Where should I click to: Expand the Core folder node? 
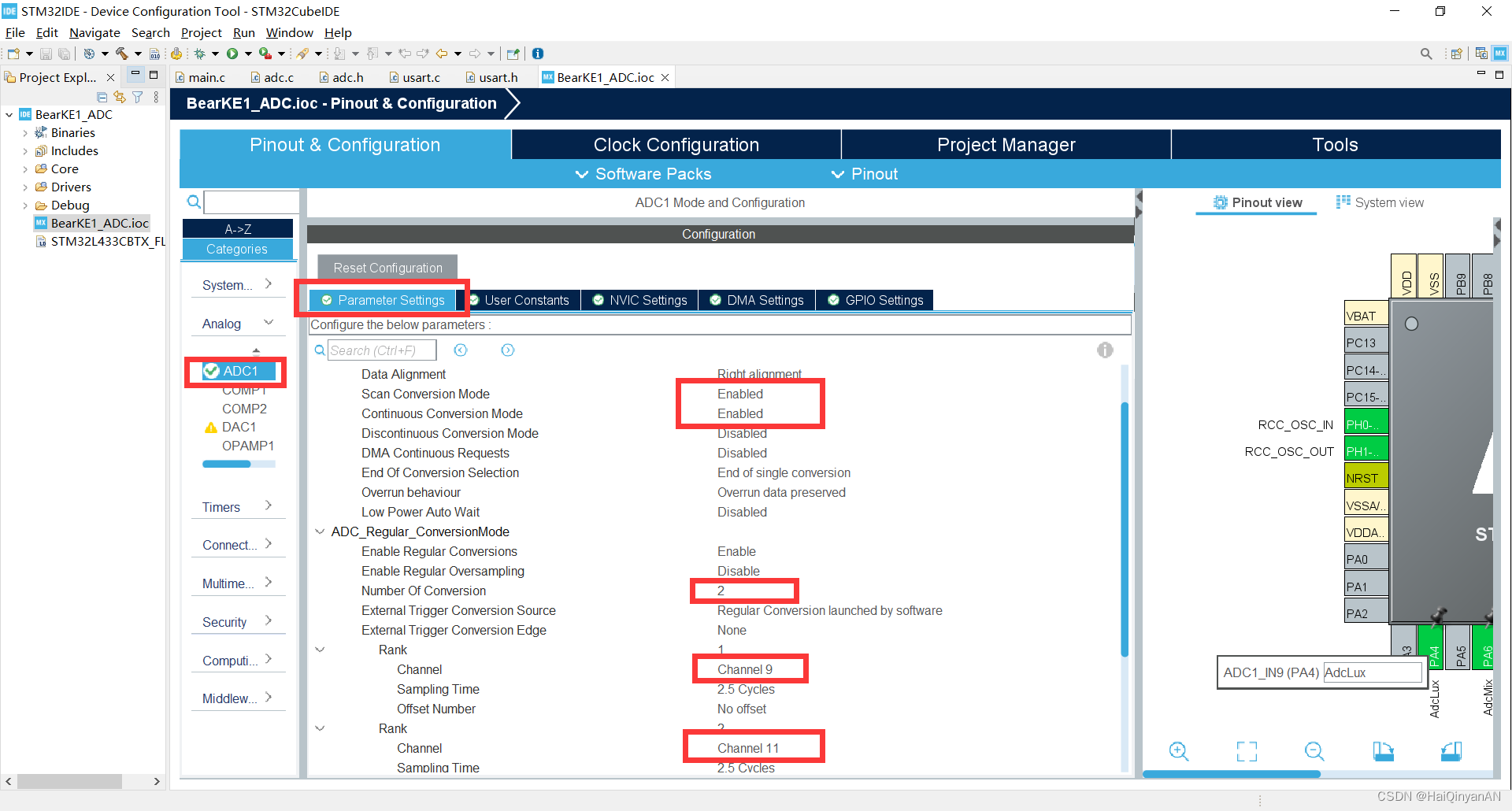pos(25,169)
